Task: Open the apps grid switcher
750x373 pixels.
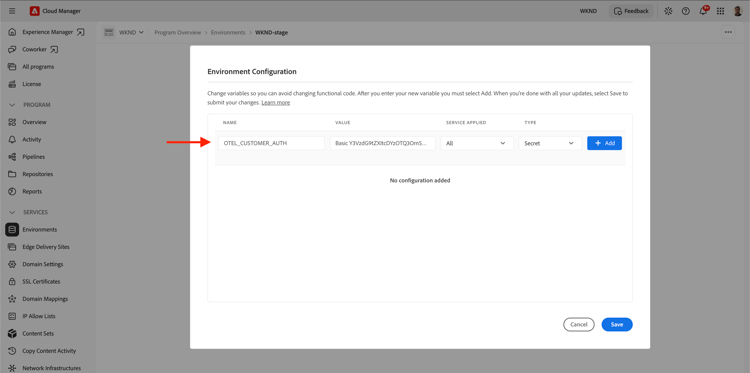Action: pyautogui.click(x=720, y=11)
